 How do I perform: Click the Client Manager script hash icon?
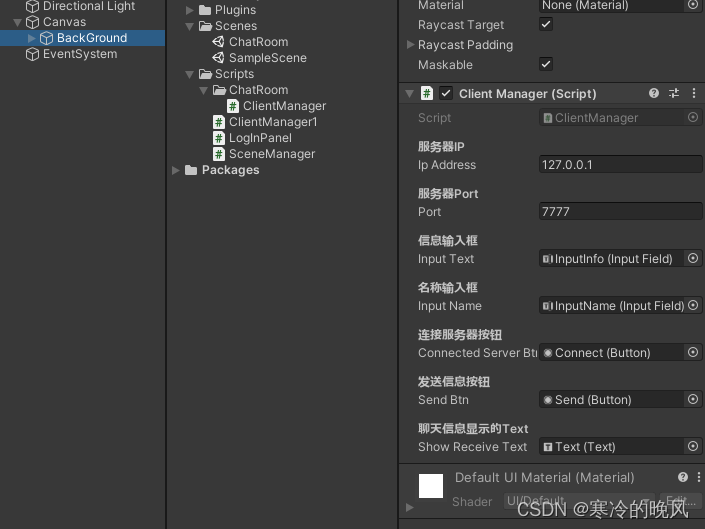[x=427, y=93]
